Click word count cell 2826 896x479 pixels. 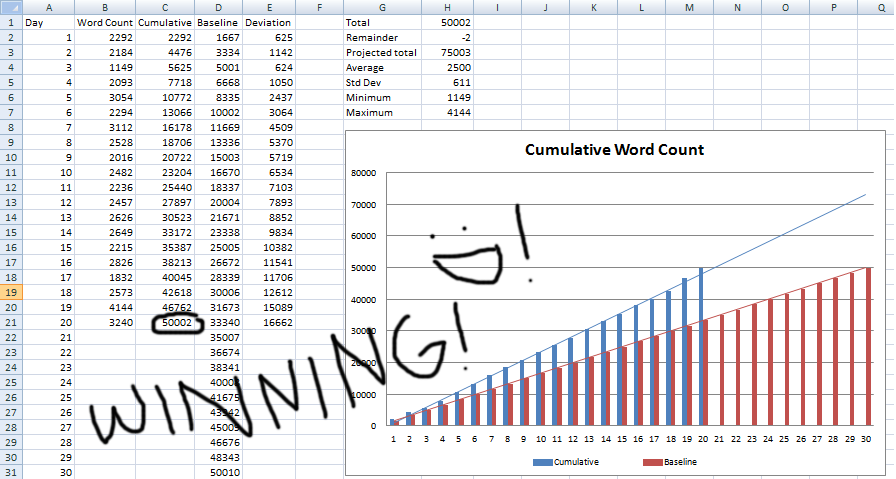click(x=105, y=262)
